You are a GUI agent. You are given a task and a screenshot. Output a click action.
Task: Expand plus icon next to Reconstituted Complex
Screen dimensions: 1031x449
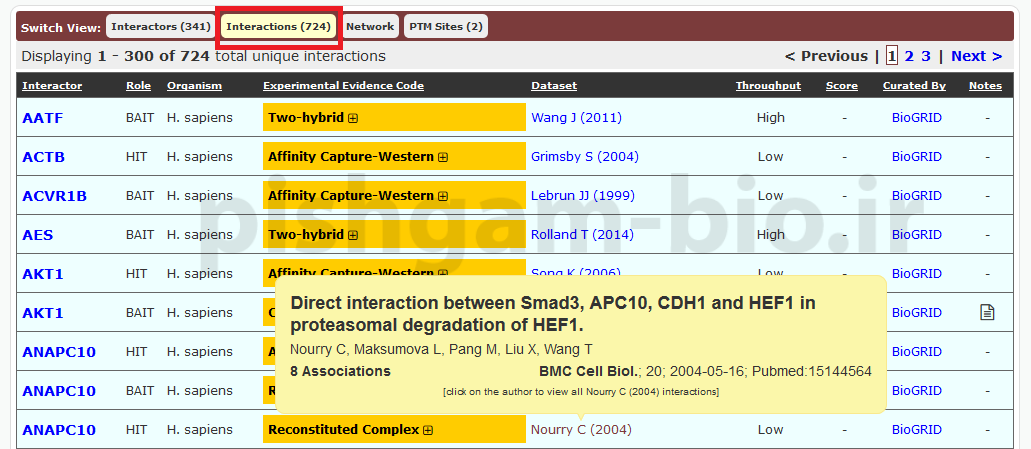428,430
